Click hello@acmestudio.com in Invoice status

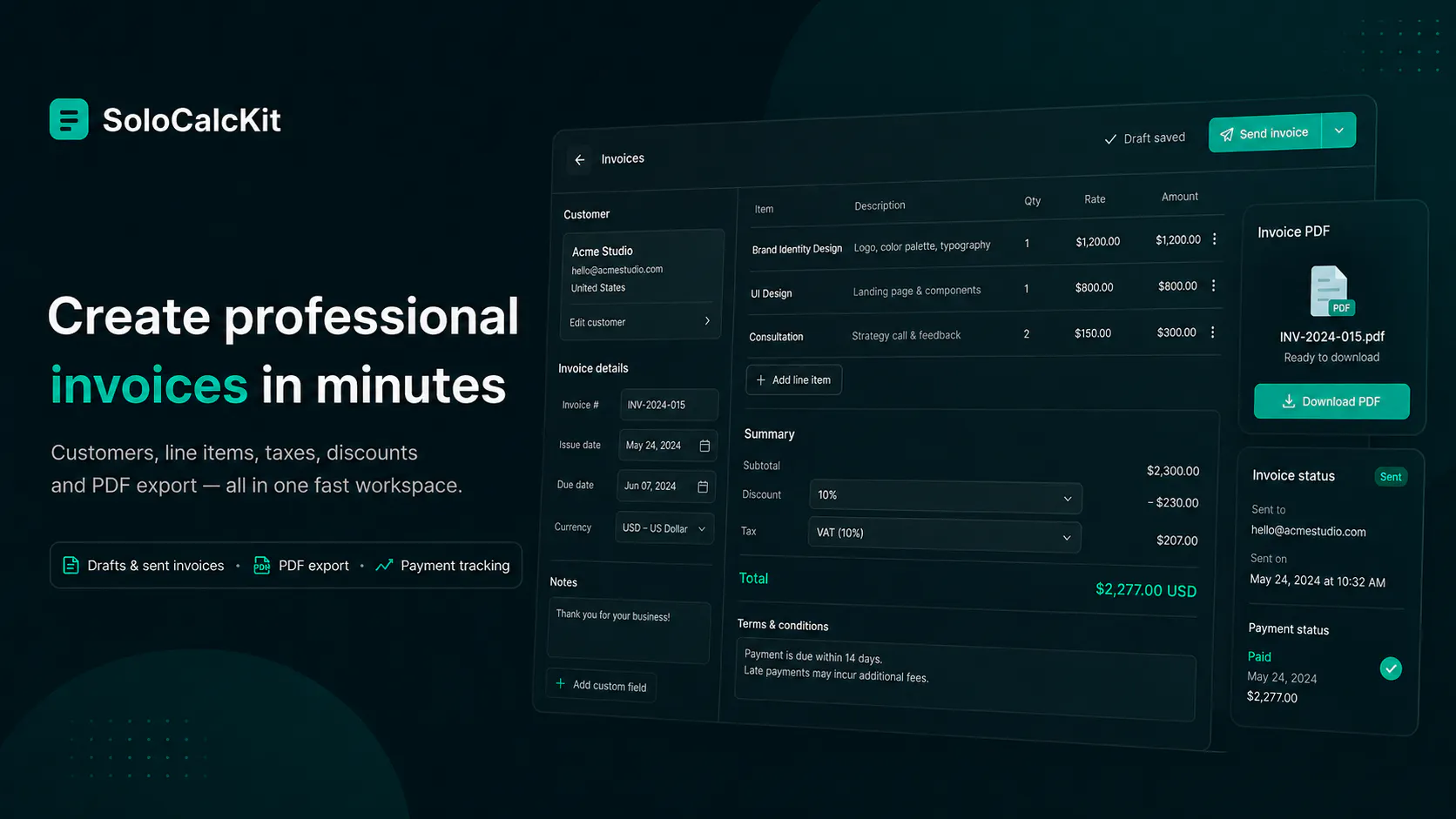1308,531
